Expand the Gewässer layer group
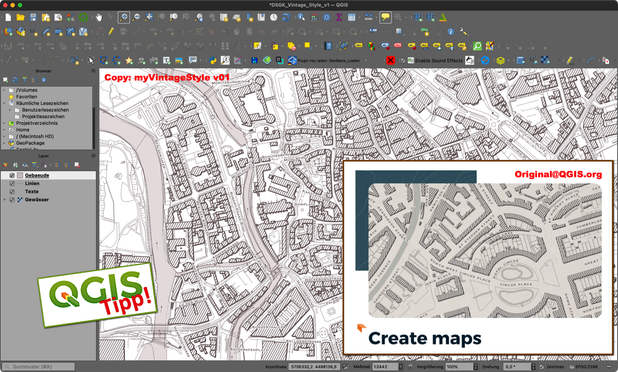The height and width of the screenshot is (372, 618). pos(4,200)
